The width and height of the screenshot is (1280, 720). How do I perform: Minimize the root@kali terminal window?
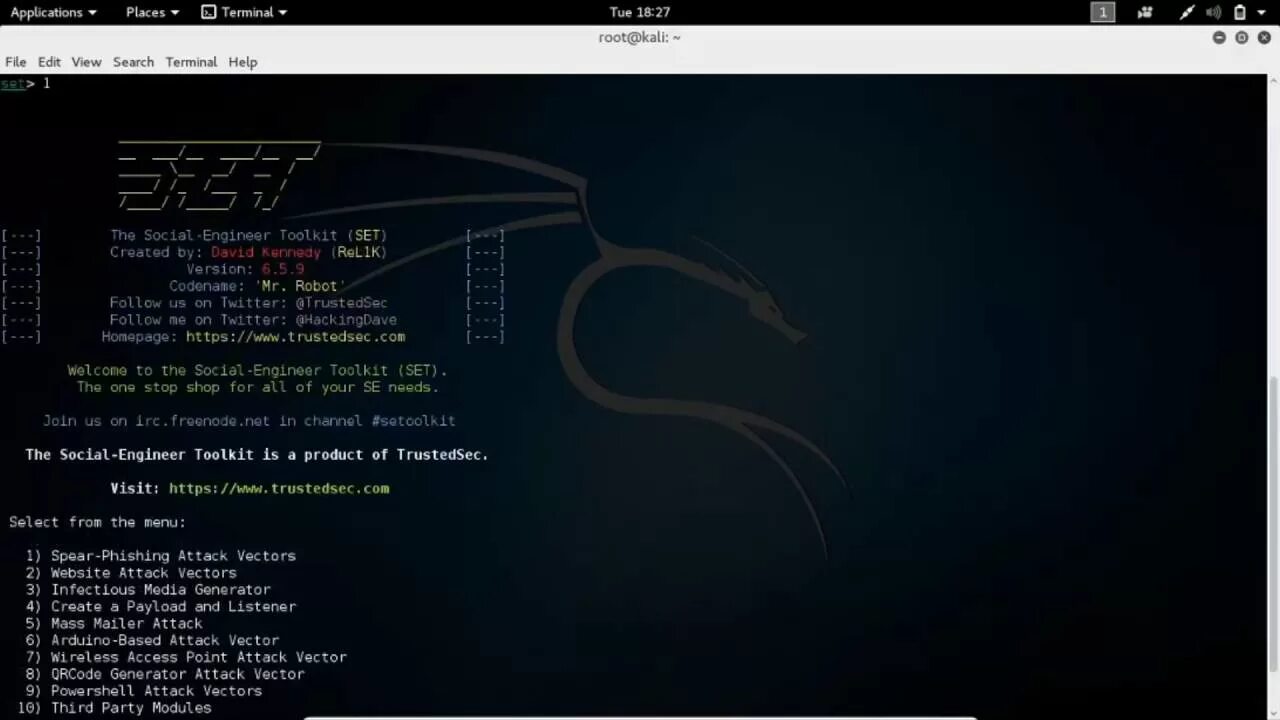[x=1219, y=37]
